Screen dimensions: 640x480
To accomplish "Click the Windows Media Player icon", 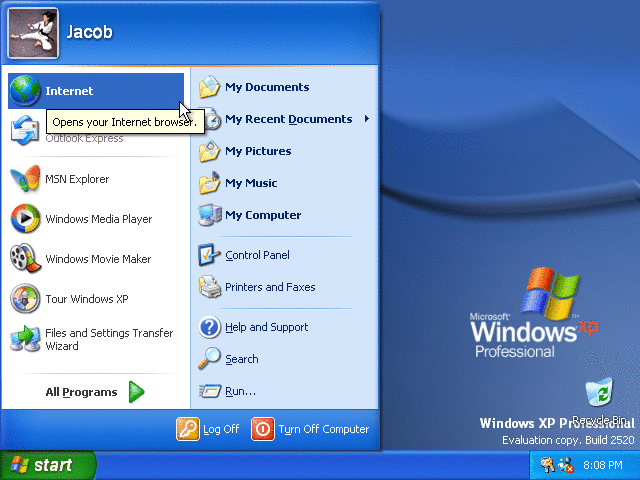I will coord(25,219).
